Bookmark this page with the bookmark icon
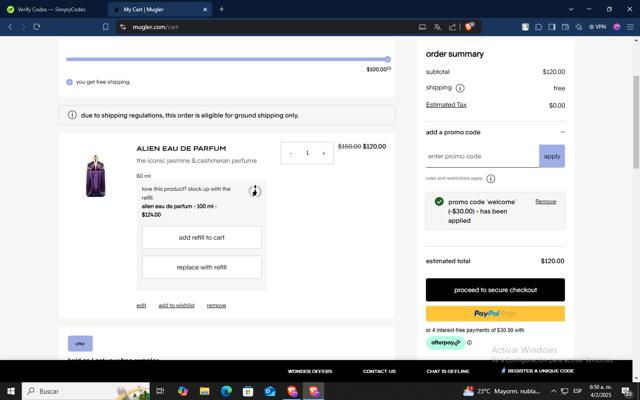640x400 pixels. 105,27
